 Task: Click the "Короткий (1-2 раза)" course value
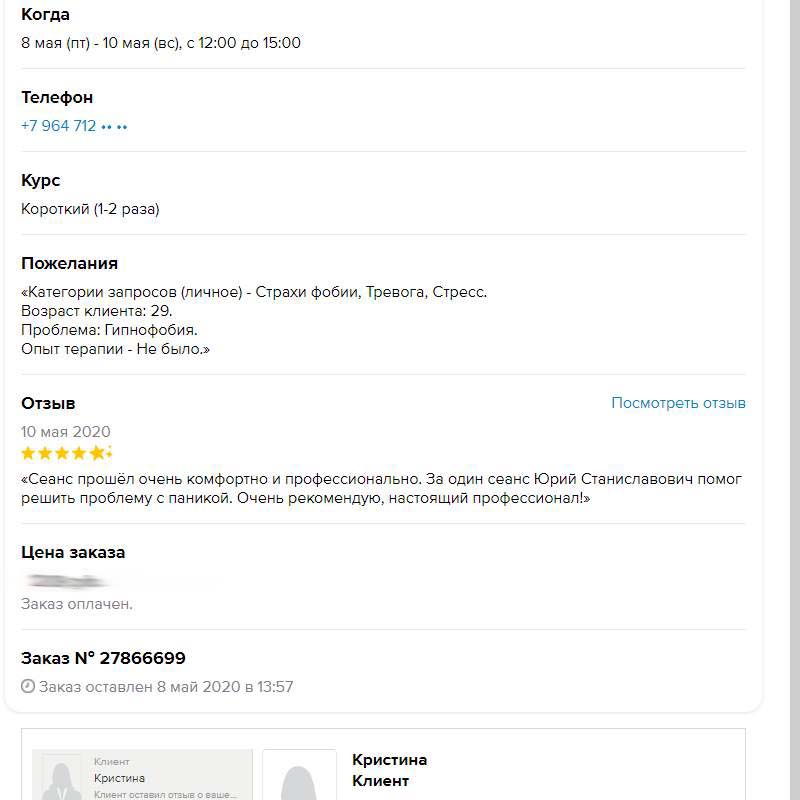click(90, 209)
